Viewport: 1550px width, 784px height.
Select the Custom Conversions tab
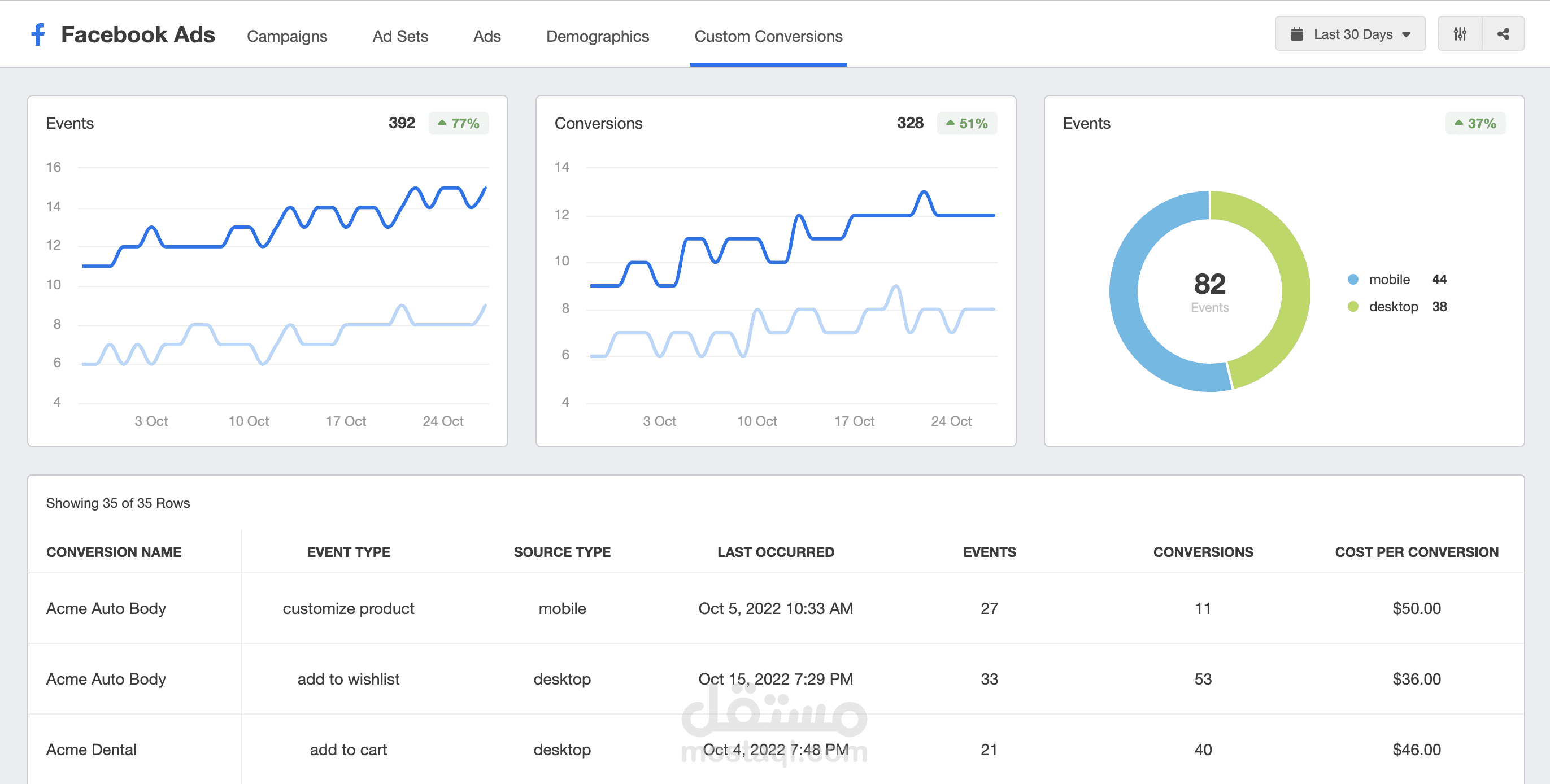[x=768, y=36]
